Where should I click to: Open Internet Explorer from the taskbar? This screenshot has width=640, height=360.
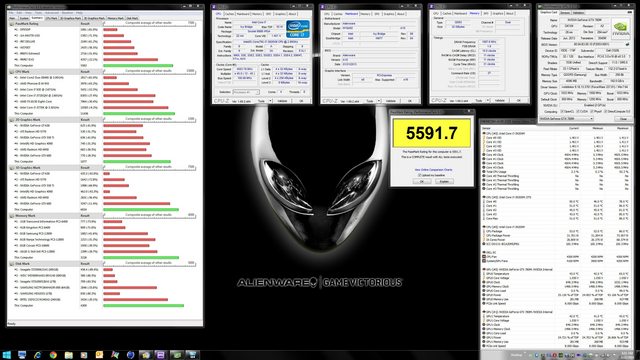point(38,355)
